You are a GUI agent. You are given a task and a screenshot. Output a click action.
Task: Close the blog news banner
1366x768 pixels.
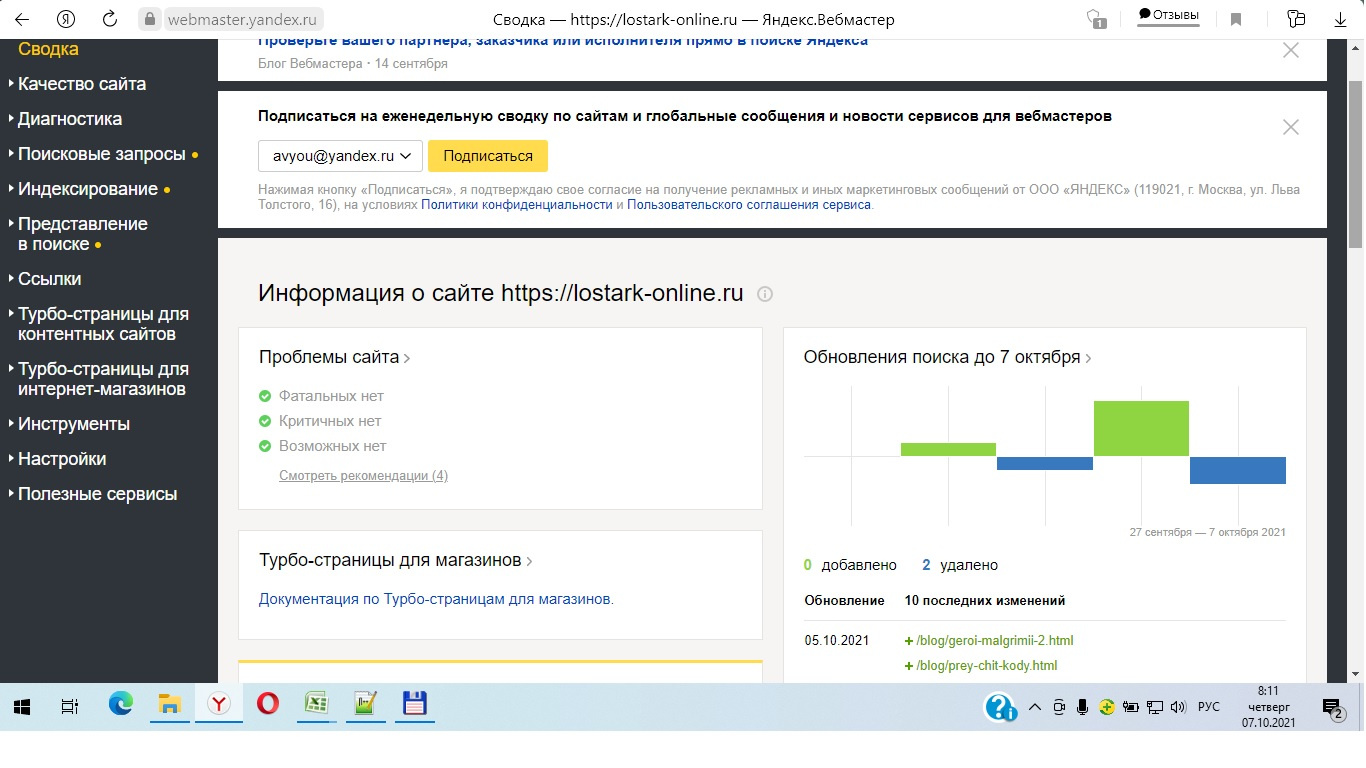[1291, 50]
